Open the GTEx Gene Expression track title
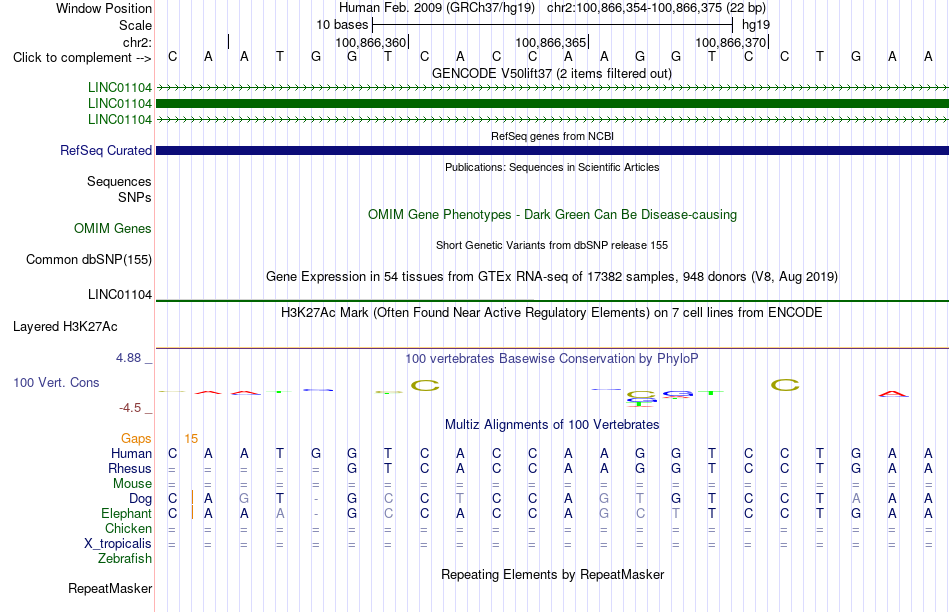 click(552, 276)
